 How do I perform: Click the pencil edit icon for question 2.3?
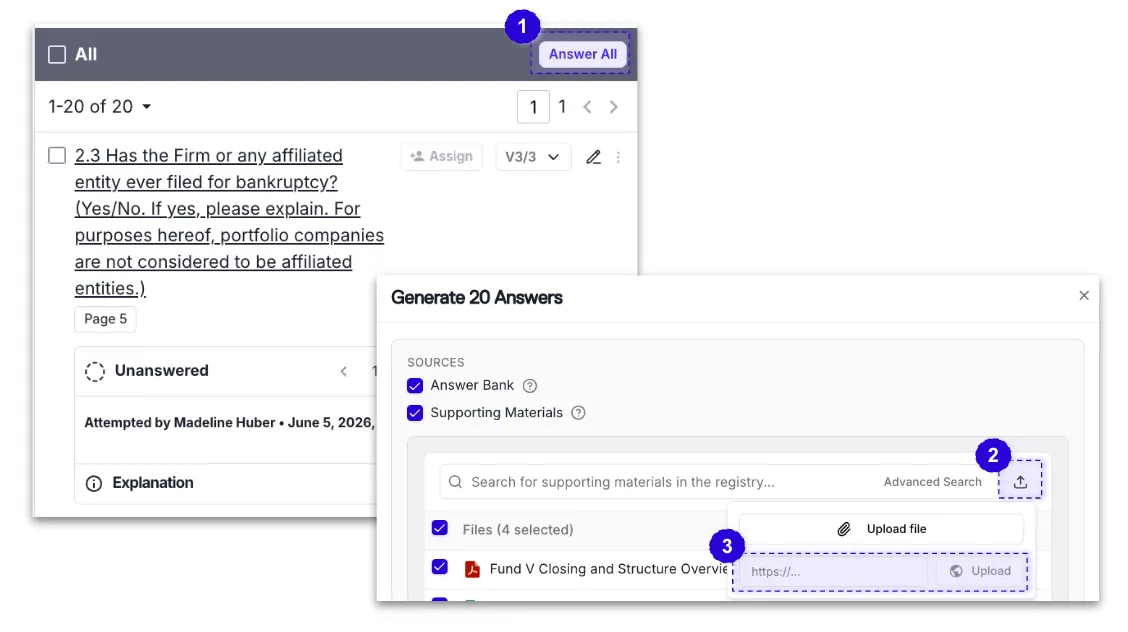[593, 157]
